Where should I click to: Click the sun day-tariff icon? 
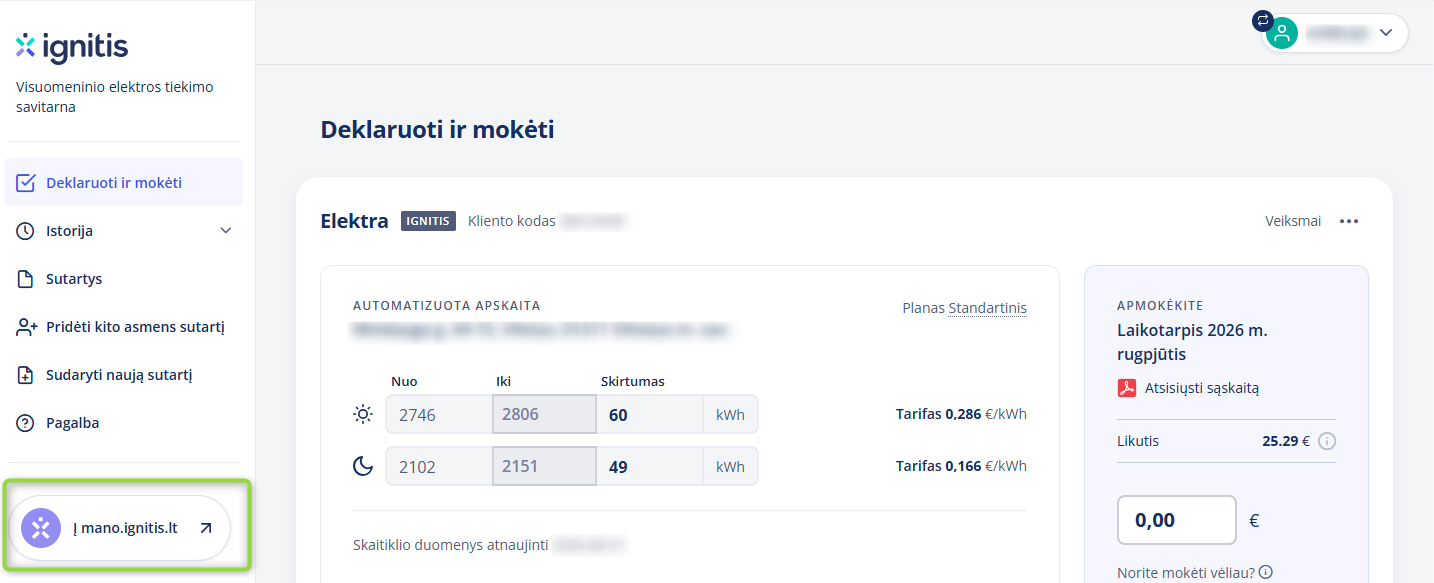[x=362, y=414]
